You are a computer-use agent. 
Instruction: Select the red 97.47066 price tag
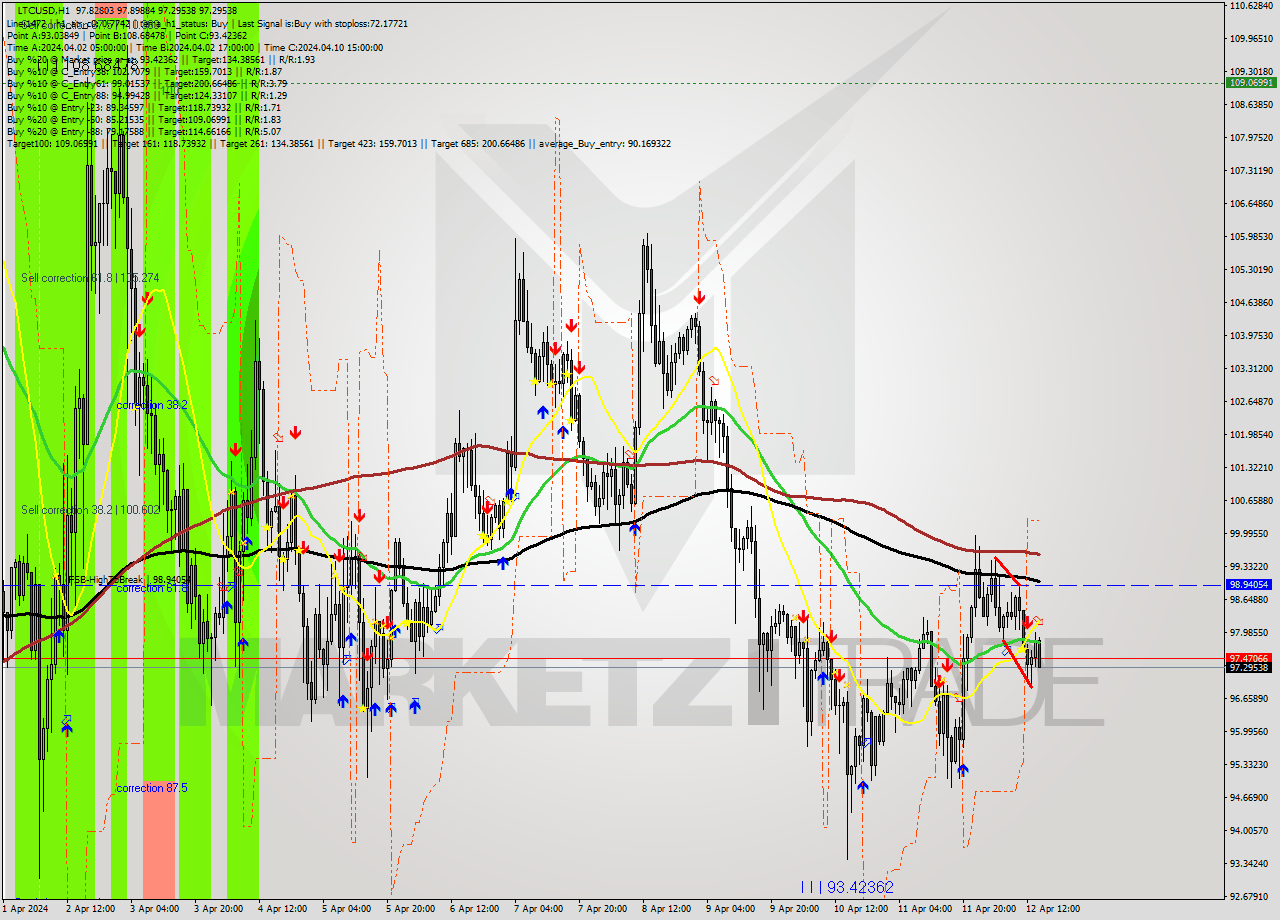pos(1251,658)
